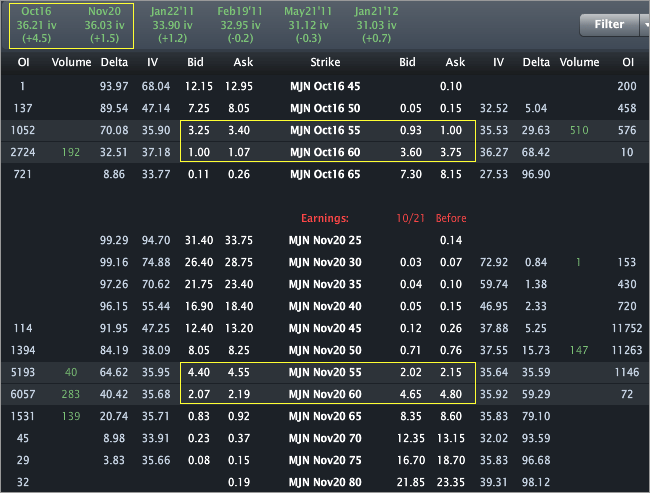Click the Earnings 10/21 date
This screenshot has width=650, height=493.
click(410, 218)
